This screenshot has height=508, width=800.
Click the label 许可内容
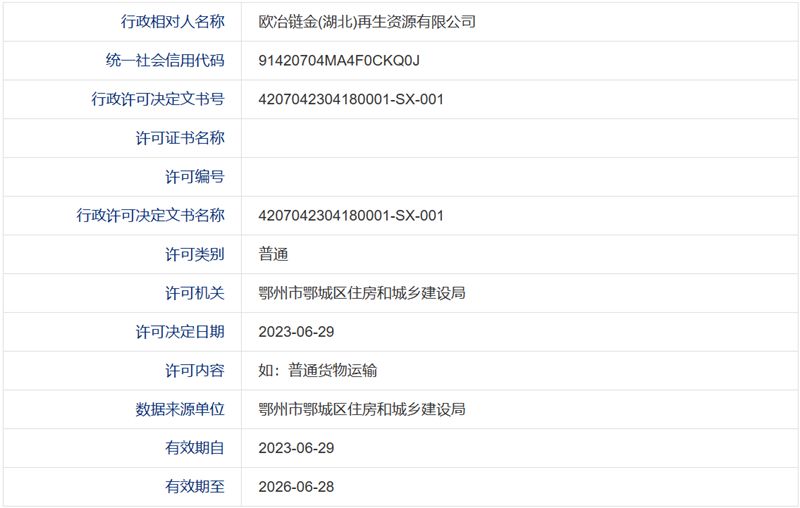point(194,370)
